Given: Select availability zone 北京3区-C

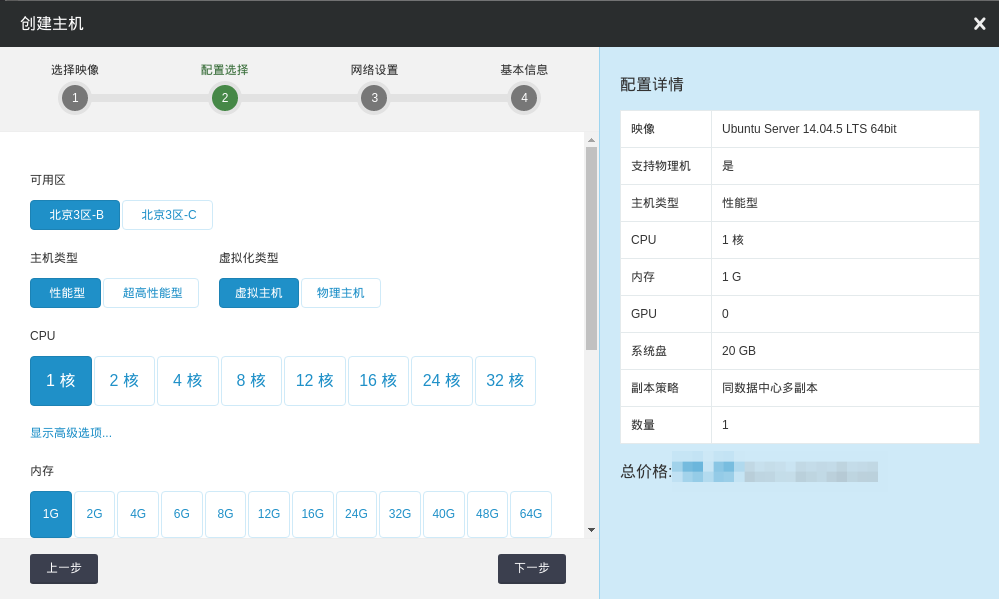Looking at the screenshot, I should 168,215.
